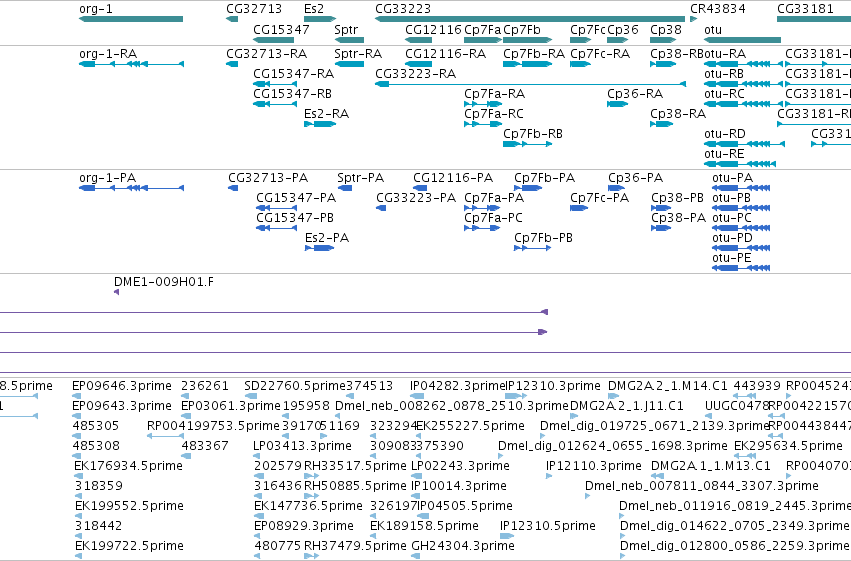The height and width of the screenshot is (561, 851).
Task: Click transcript CG12116-RA
Action: coord(418,64)
